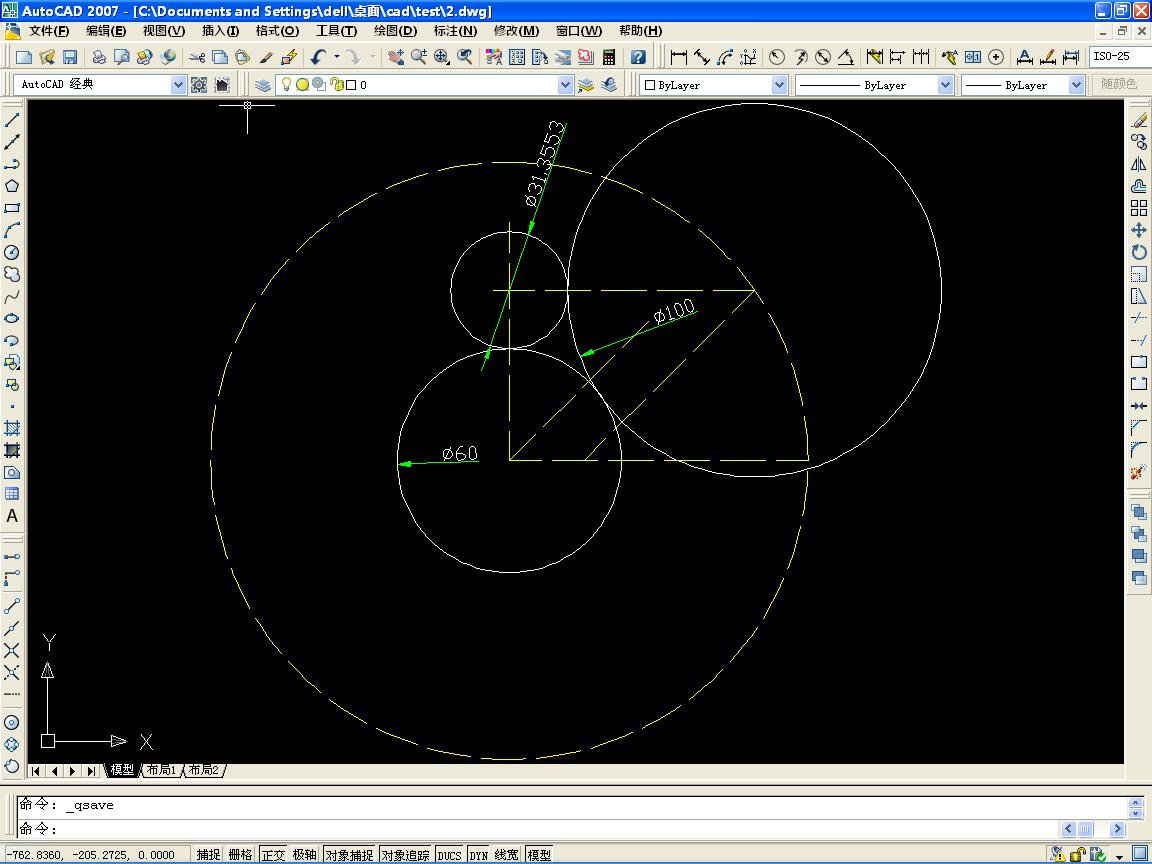Viewport: 1152px width, 864px height.
Task: Click the Table draw tool
Action: click(x=12, y=494)
